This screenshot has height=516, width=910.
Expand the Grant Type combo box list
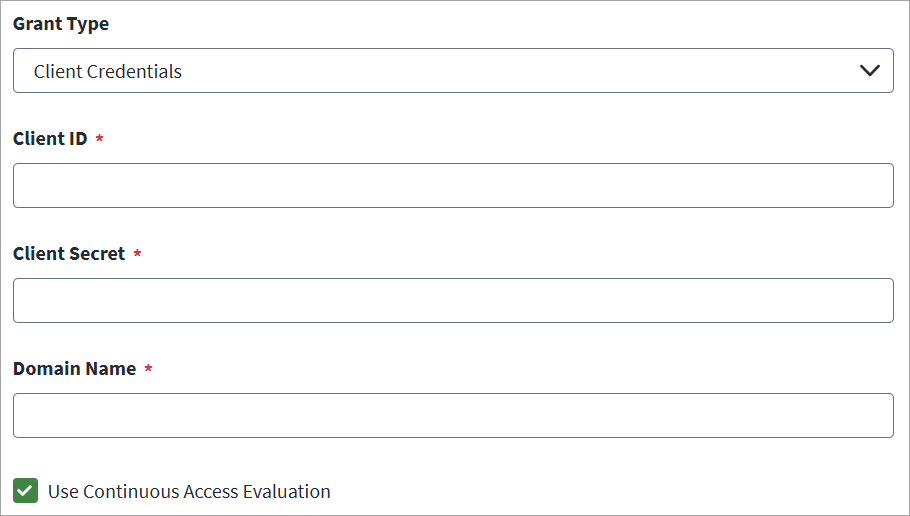[x=453, y=71]
